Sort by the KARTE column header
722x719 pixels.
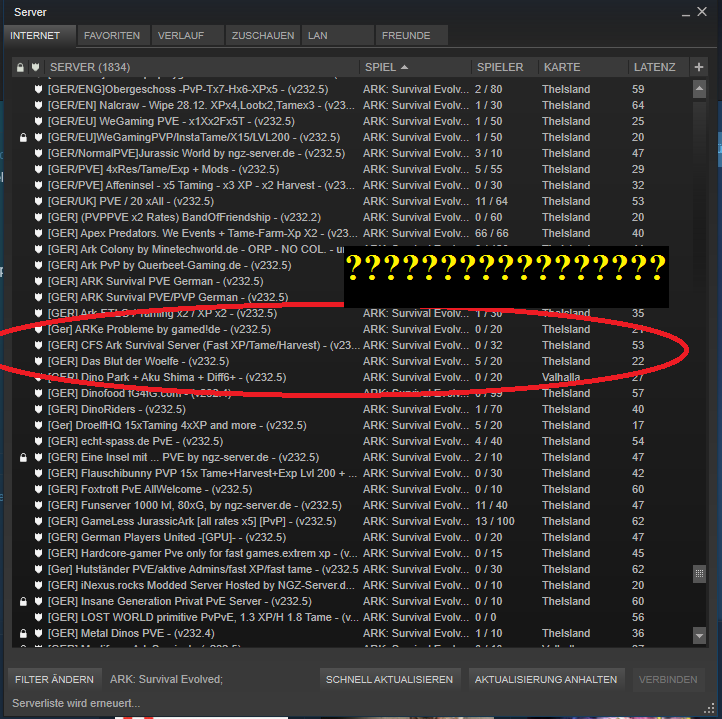tap(583, 67)
